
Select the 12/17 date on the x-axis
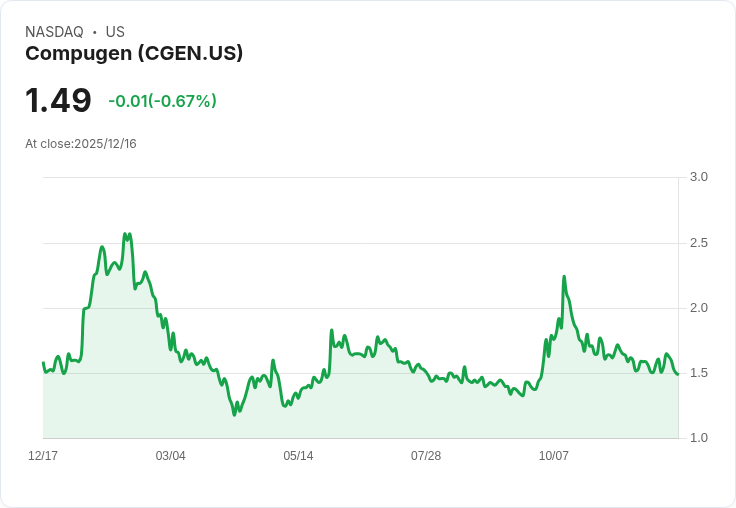click(43, 456)
